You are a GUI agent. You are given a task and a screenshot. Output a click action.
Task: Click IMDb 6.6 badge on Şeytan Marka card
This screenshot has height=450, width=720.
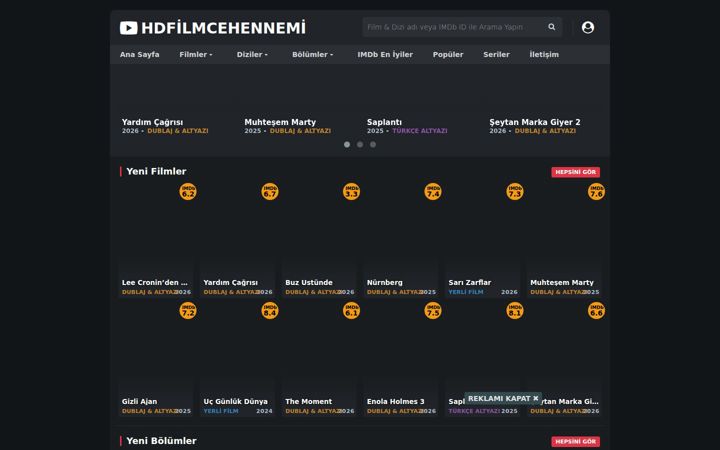click(x=596, y=310)
